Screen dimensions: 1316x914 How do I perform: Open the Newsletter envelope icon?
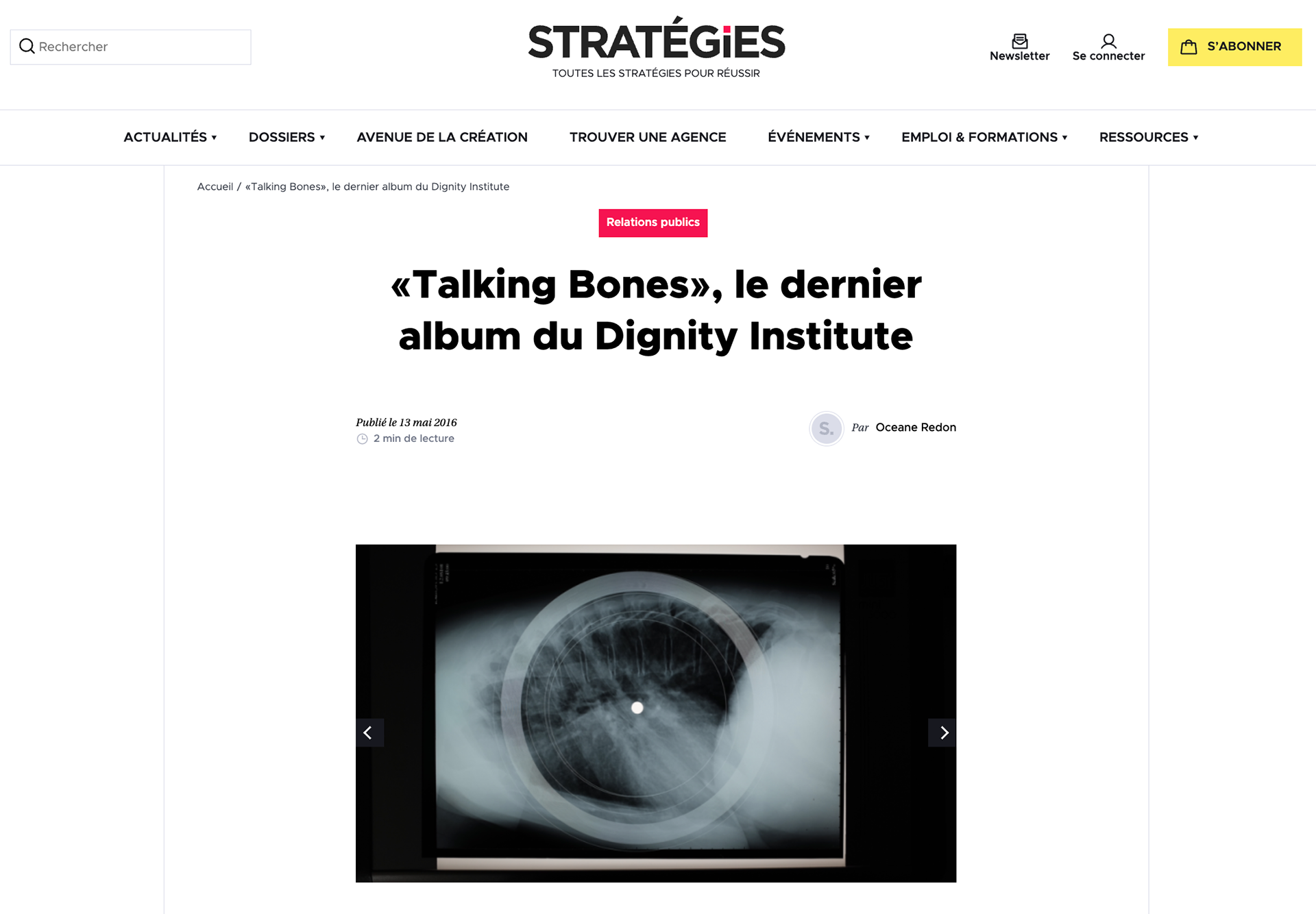point(1019,40)
